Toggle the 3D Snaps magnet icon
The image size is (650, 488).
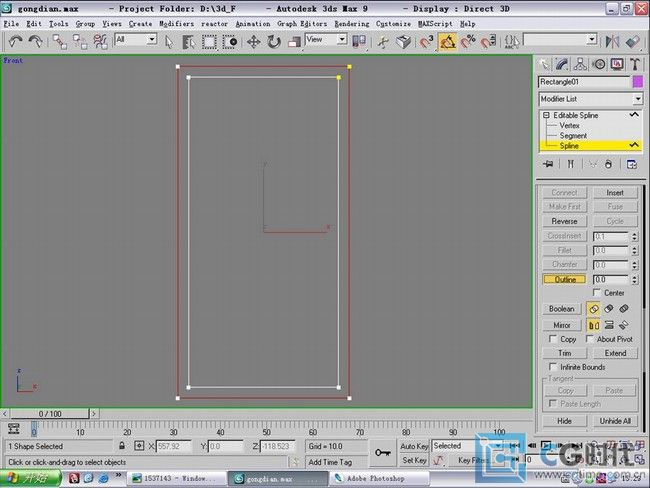426,42
